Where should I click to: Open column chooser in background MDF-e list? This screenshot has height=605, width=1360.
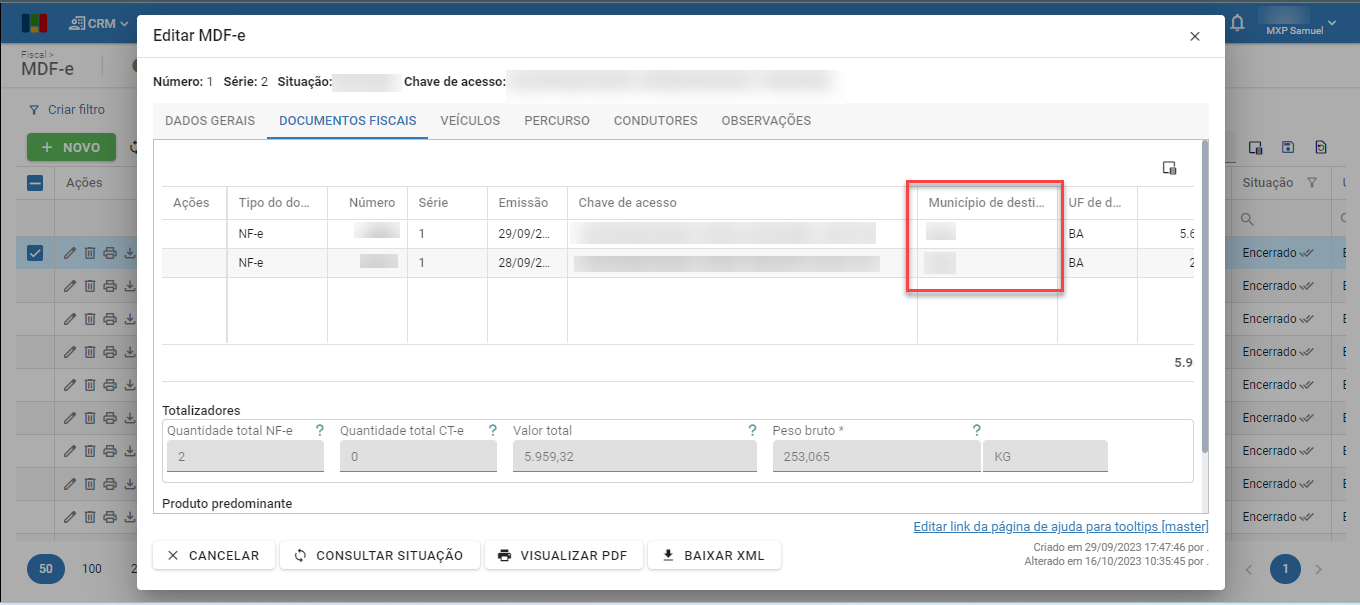pyautogui.click(x=1255, y=147)
